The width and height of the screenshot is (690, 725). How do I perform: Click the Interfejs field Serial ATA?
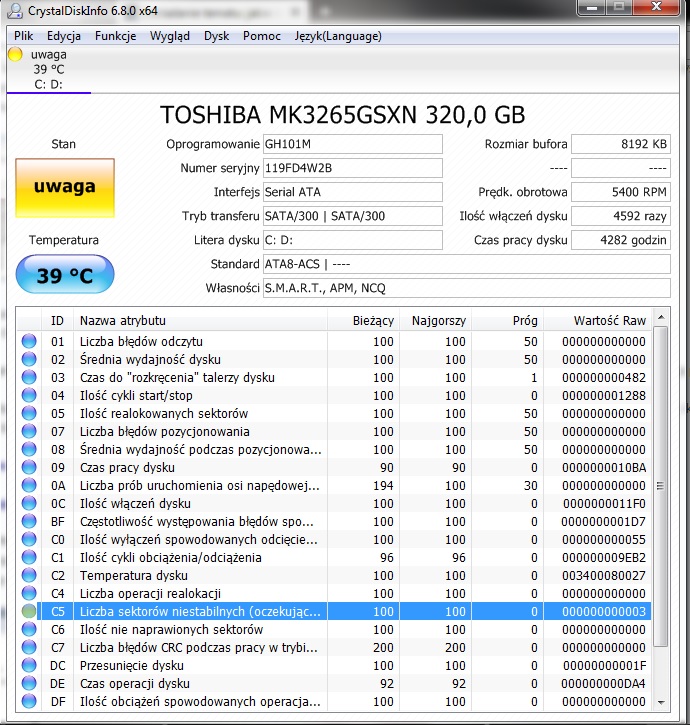click(353, 192)
